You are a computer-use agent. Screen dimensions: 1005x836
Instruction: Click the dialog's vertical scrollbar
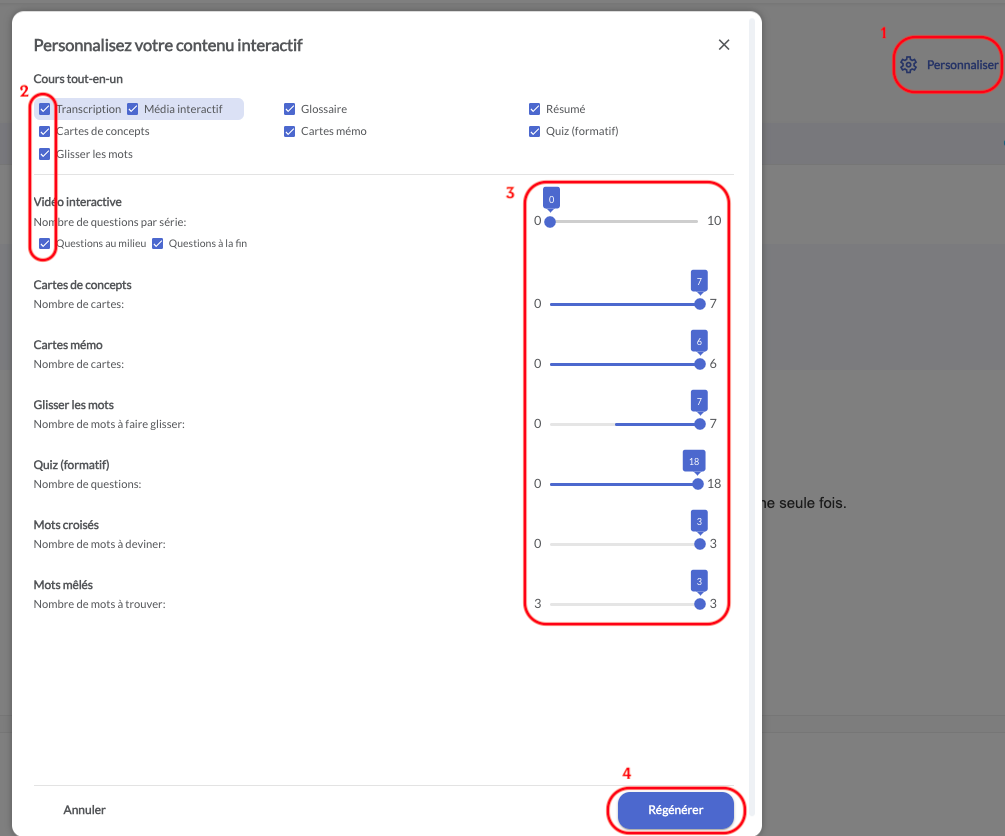pos(751,400)
